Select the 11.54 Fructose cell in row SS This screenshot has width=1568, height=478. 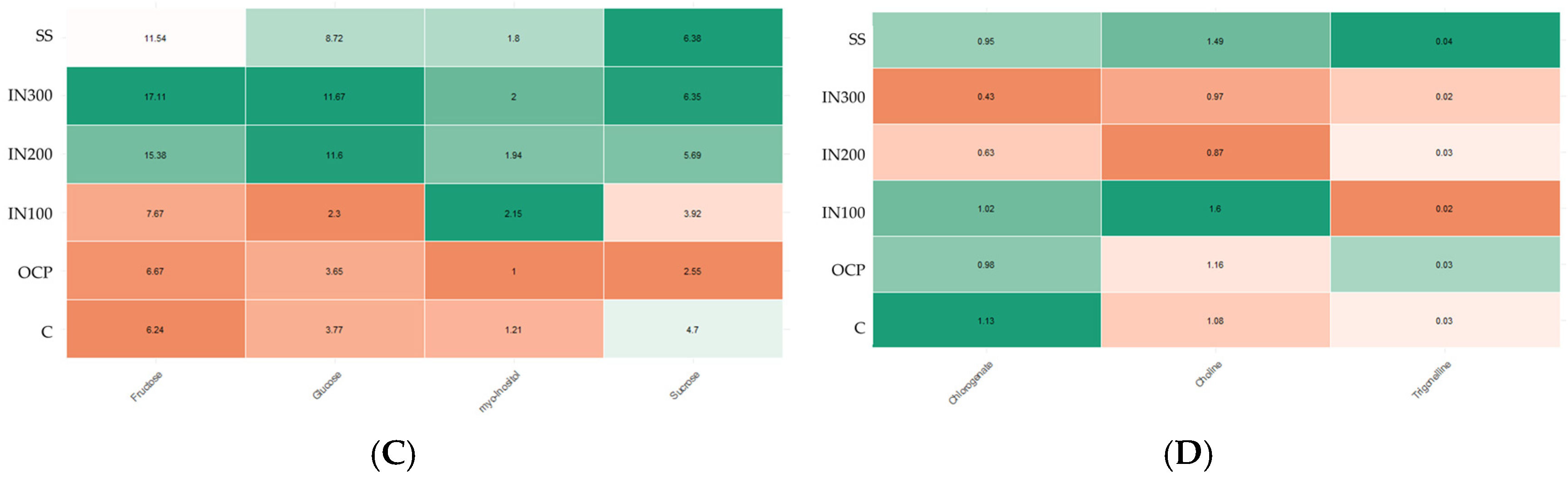pos(155,38)
